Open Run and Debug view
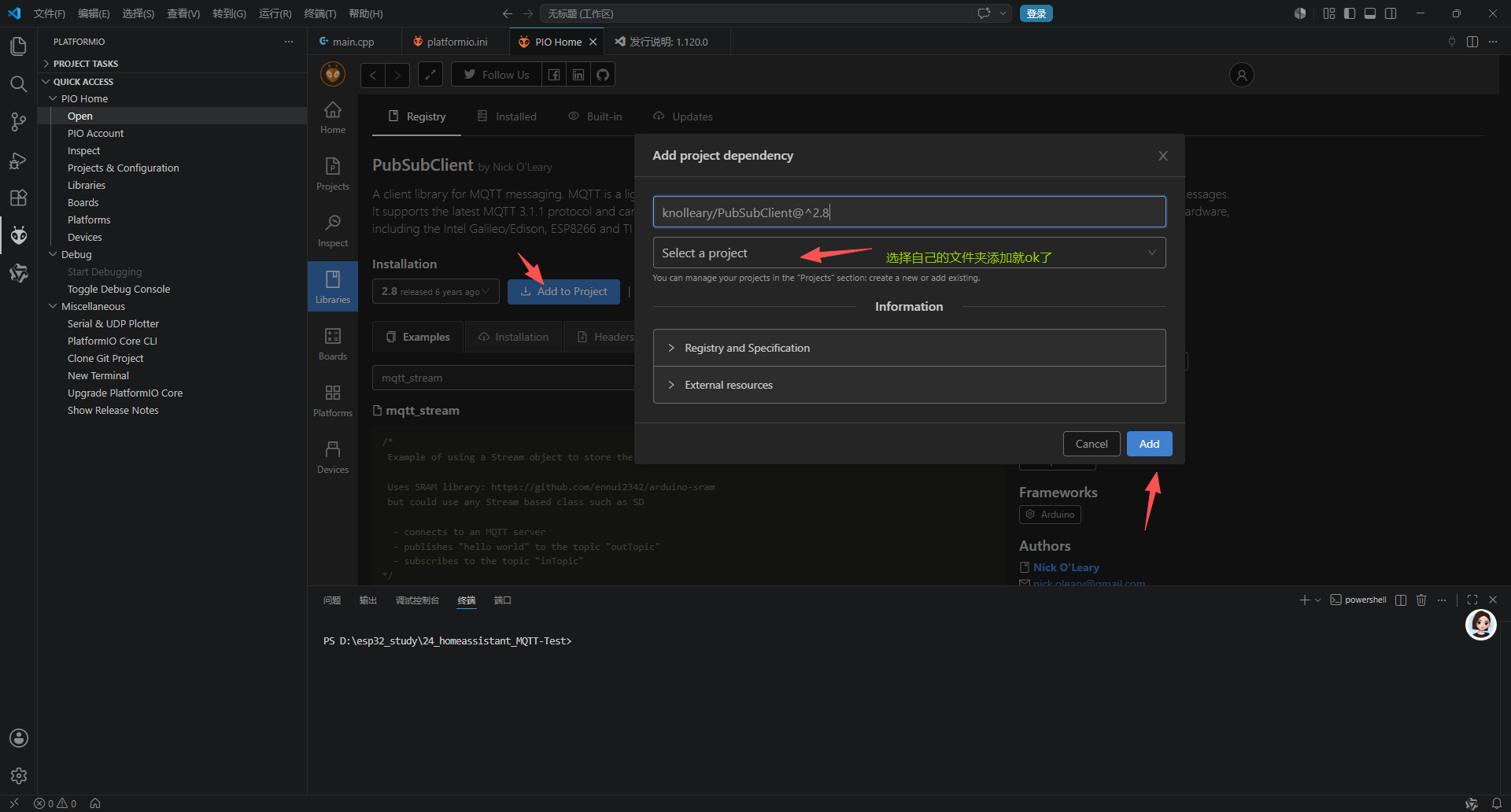 (x=19, y=160)
